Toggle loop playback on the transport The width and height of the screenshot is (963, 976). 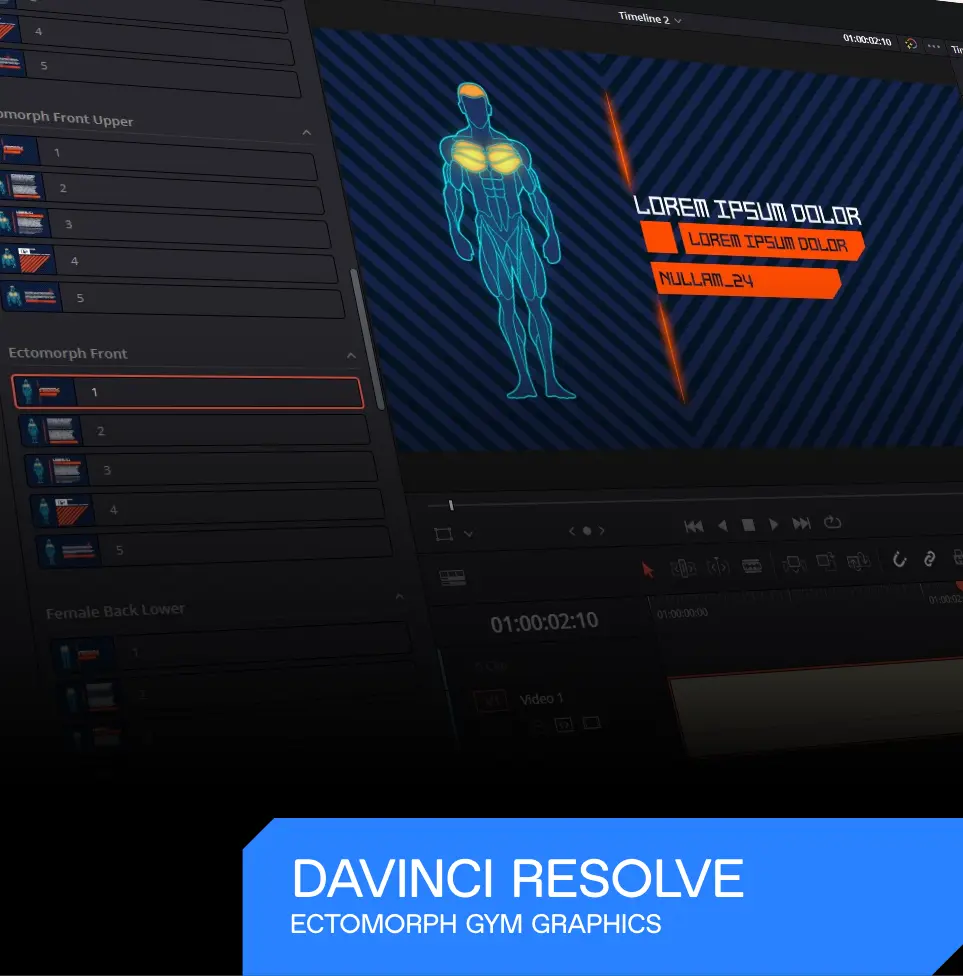click(x=832, y=523)
